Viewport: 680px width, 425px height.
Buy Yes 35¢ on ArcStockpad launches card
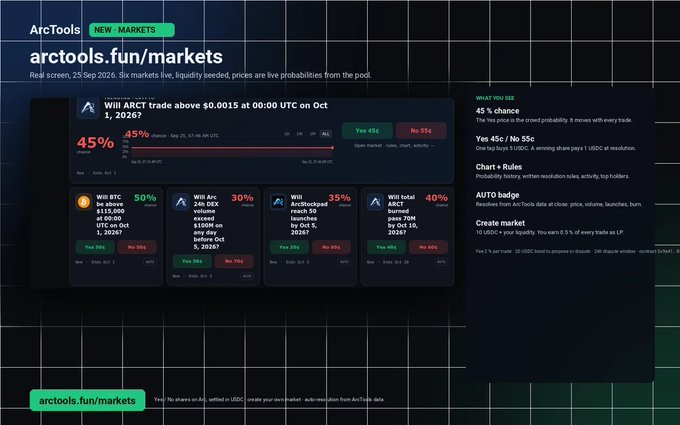[289, 247]
